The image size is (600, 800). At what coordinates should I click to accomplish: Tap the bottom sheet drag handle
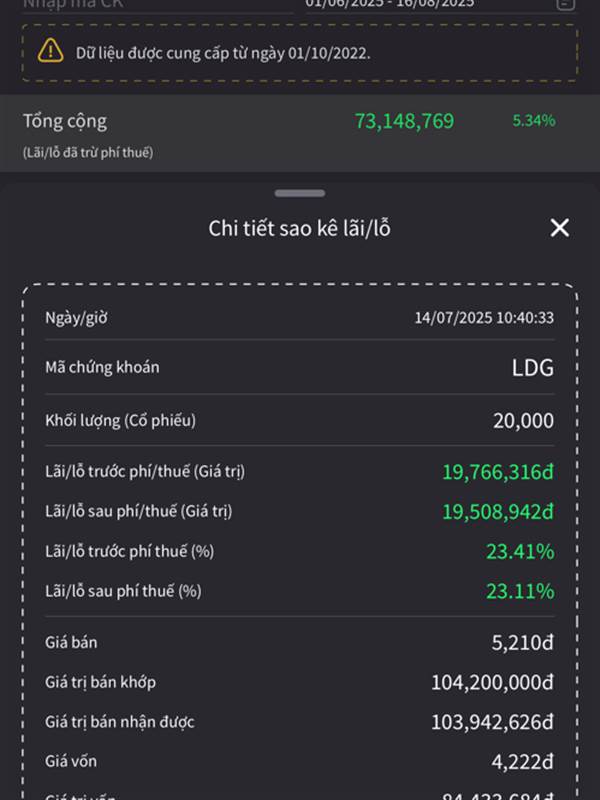[299, 193]
